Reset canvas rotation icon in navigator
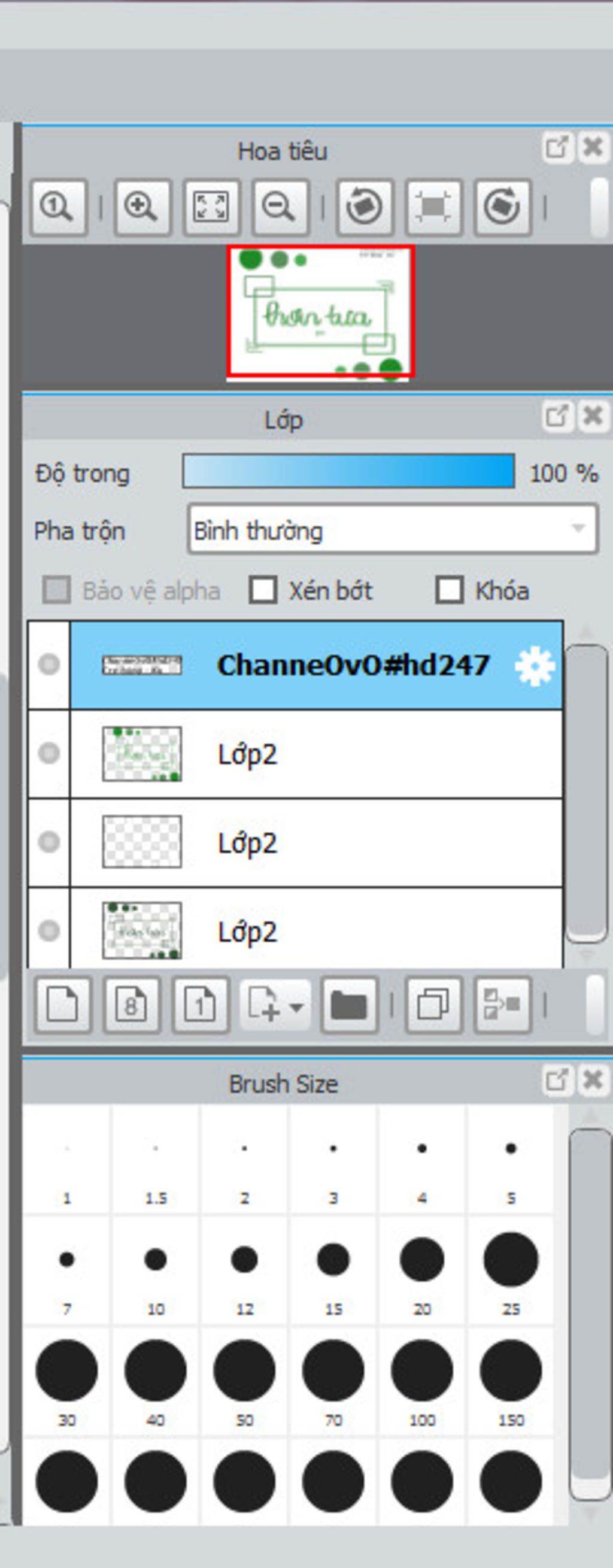This screenshot has width=613, height=1568. point(433,207)
